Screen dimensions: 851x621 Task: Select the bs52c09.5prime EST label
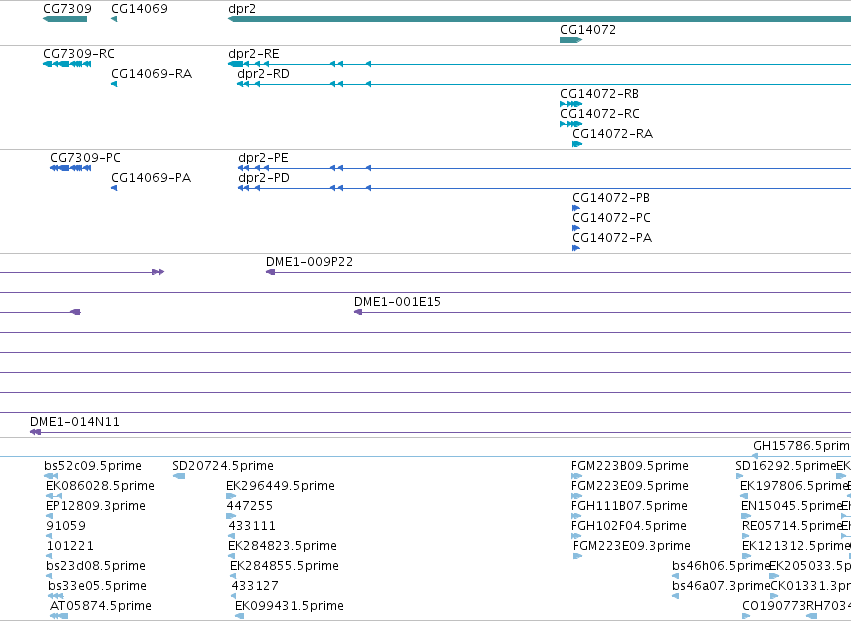pos(93,466)
